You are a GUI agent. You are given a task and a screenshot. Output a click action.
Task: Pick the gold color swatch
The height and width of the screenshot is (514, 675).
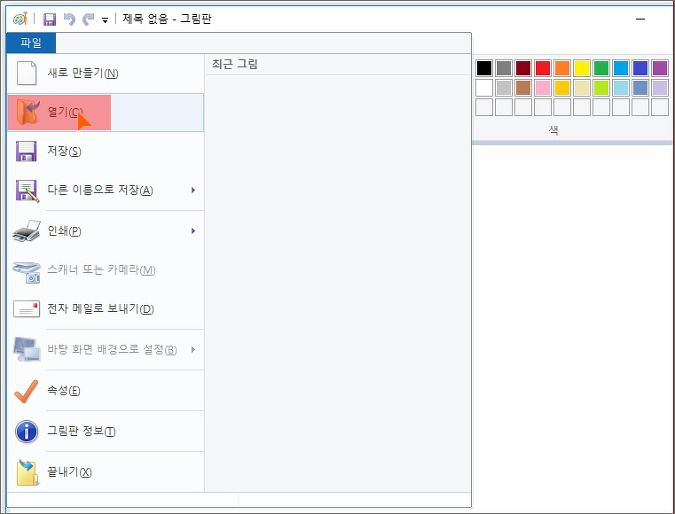pos(562,88)
